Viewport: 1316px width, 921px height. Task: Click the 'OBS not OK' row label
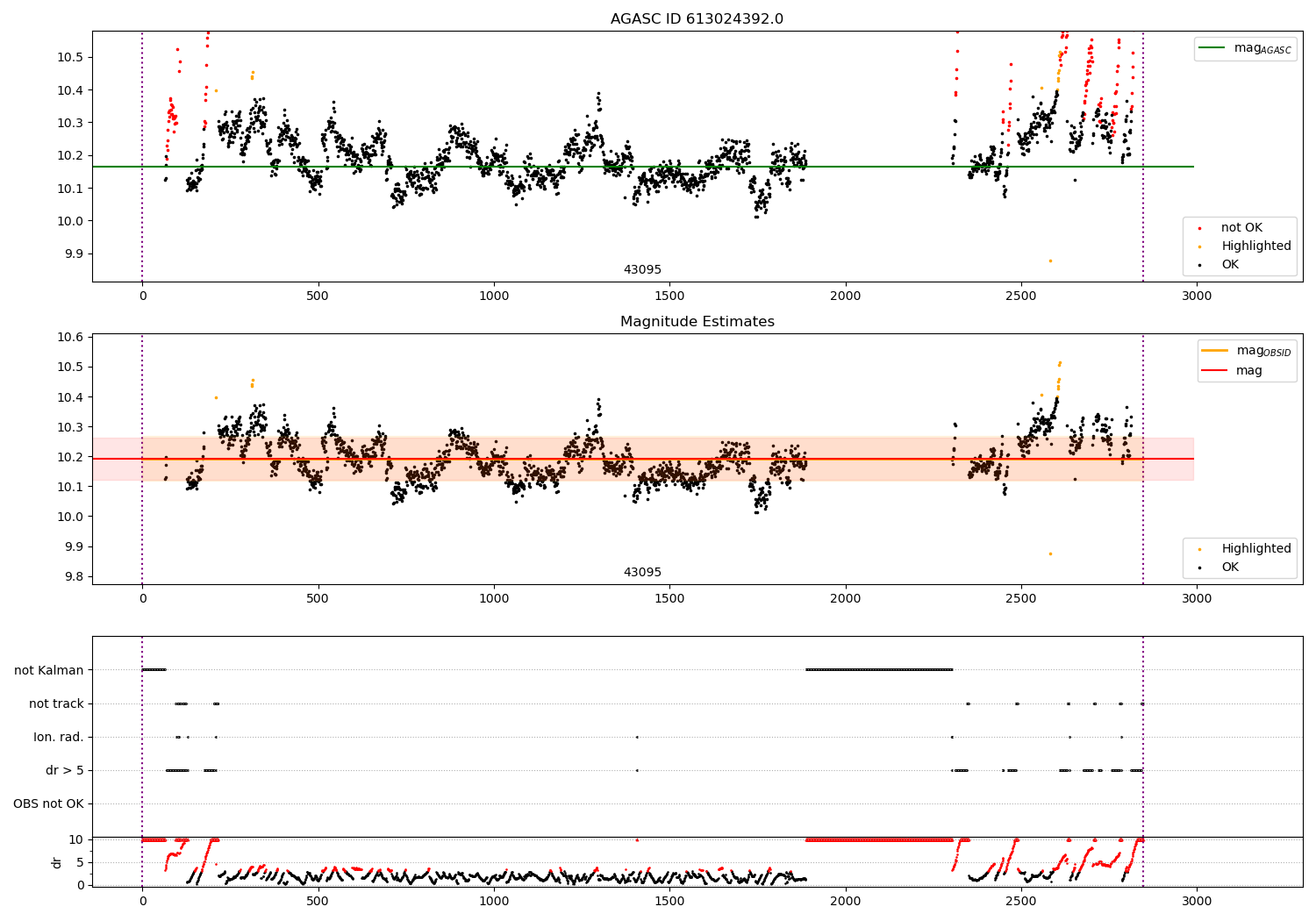(48, 803)
